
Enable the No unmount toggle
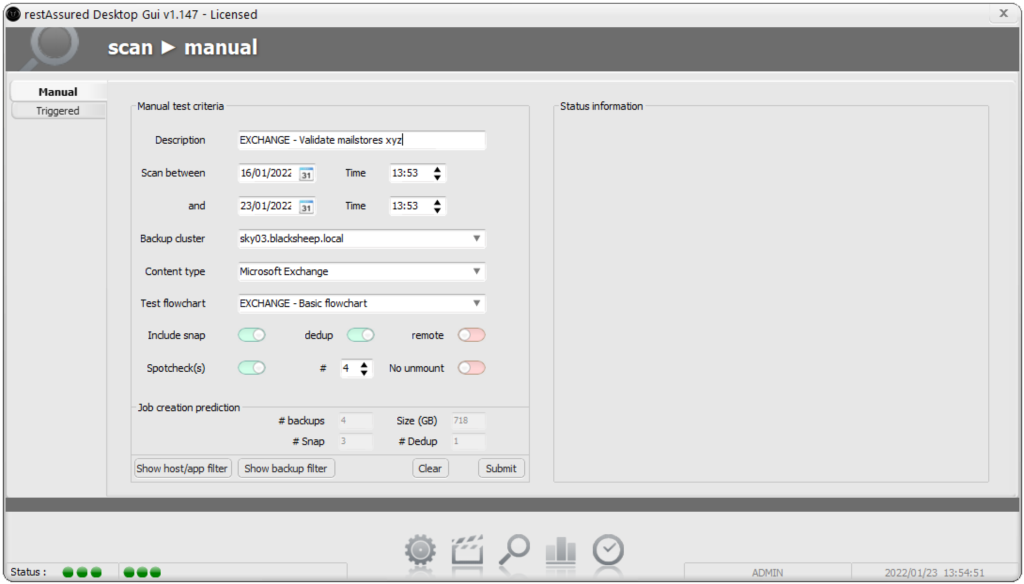click(x=471, y=368)
